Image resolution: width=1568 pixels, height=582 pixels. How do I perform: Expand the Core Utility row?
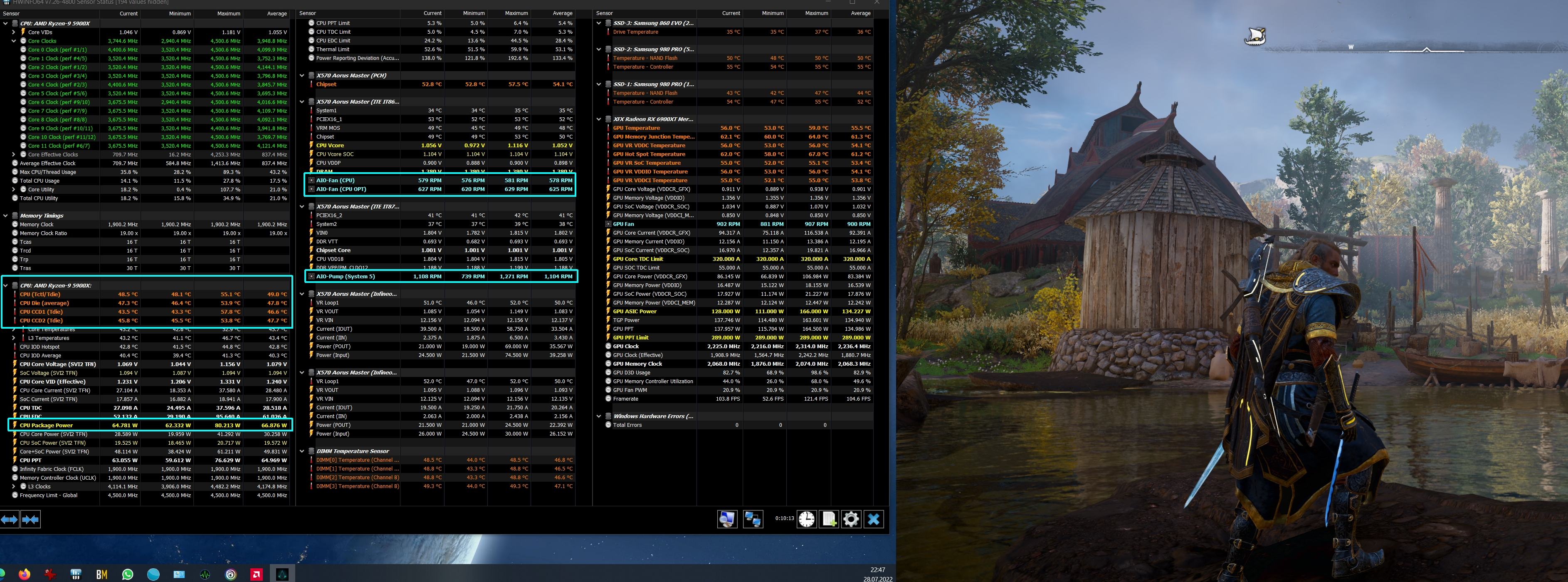point(13,189)
